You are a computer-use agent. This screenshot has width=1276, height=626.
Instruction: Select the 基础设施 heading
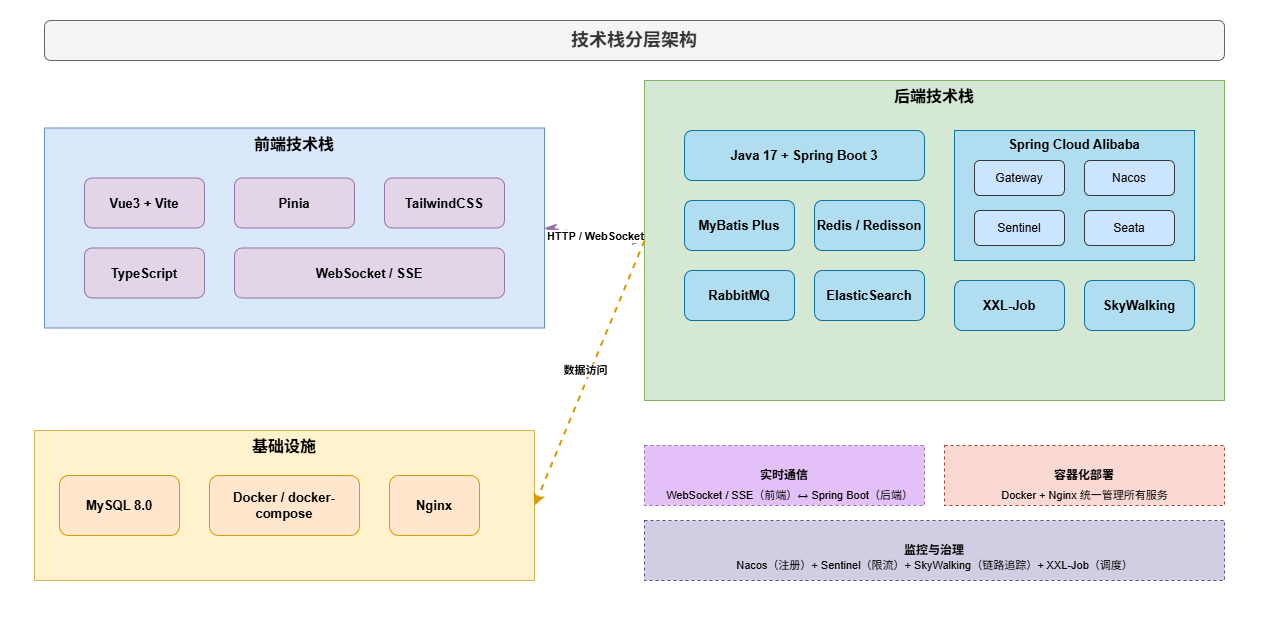(x=284, y=446)
